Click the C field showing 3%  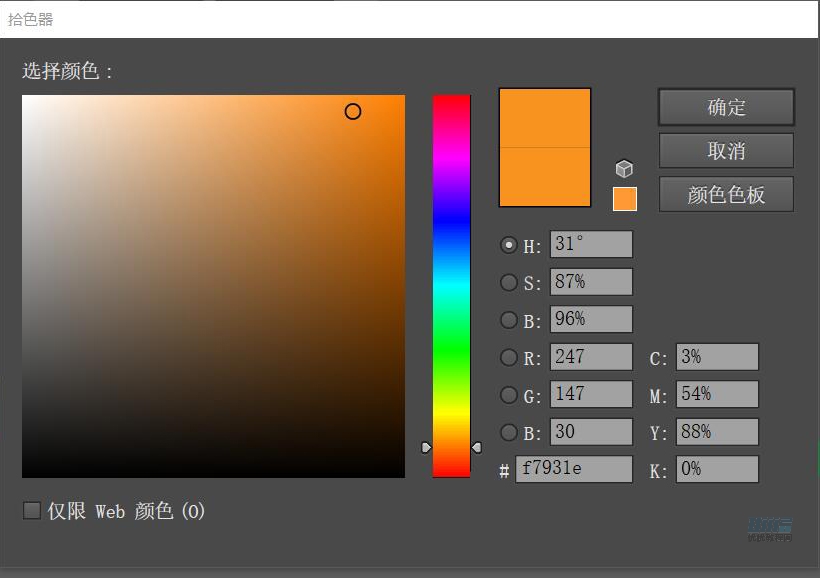(717, 357)
